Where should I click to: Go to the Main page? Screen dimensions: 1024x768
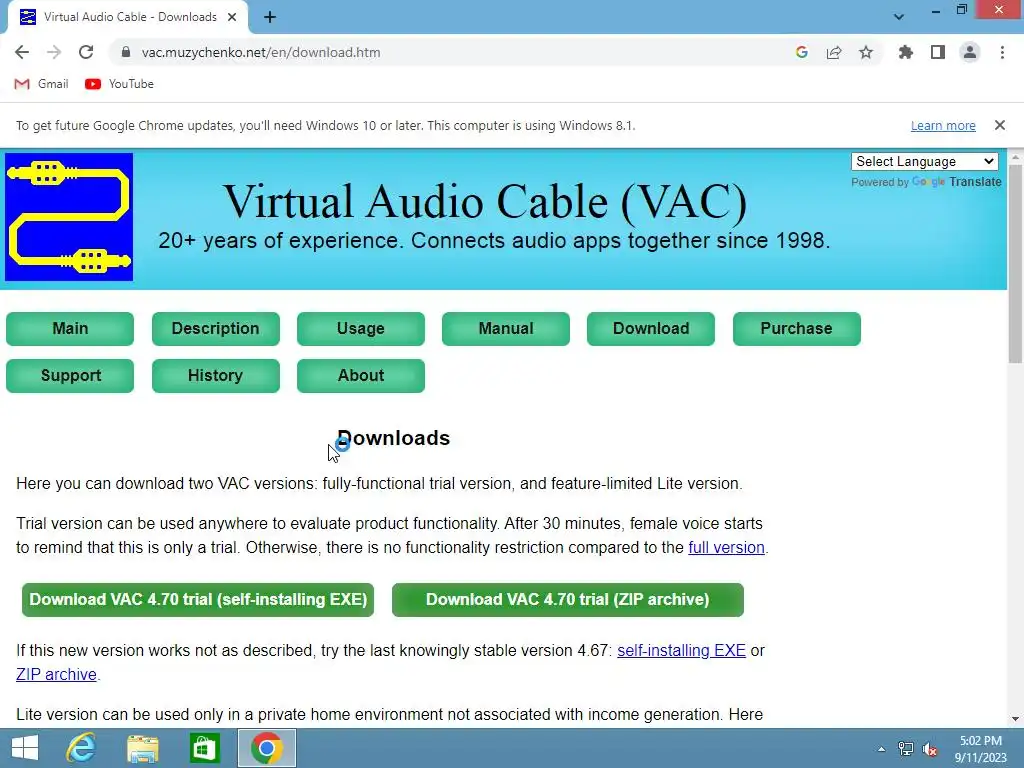point(70,328)
